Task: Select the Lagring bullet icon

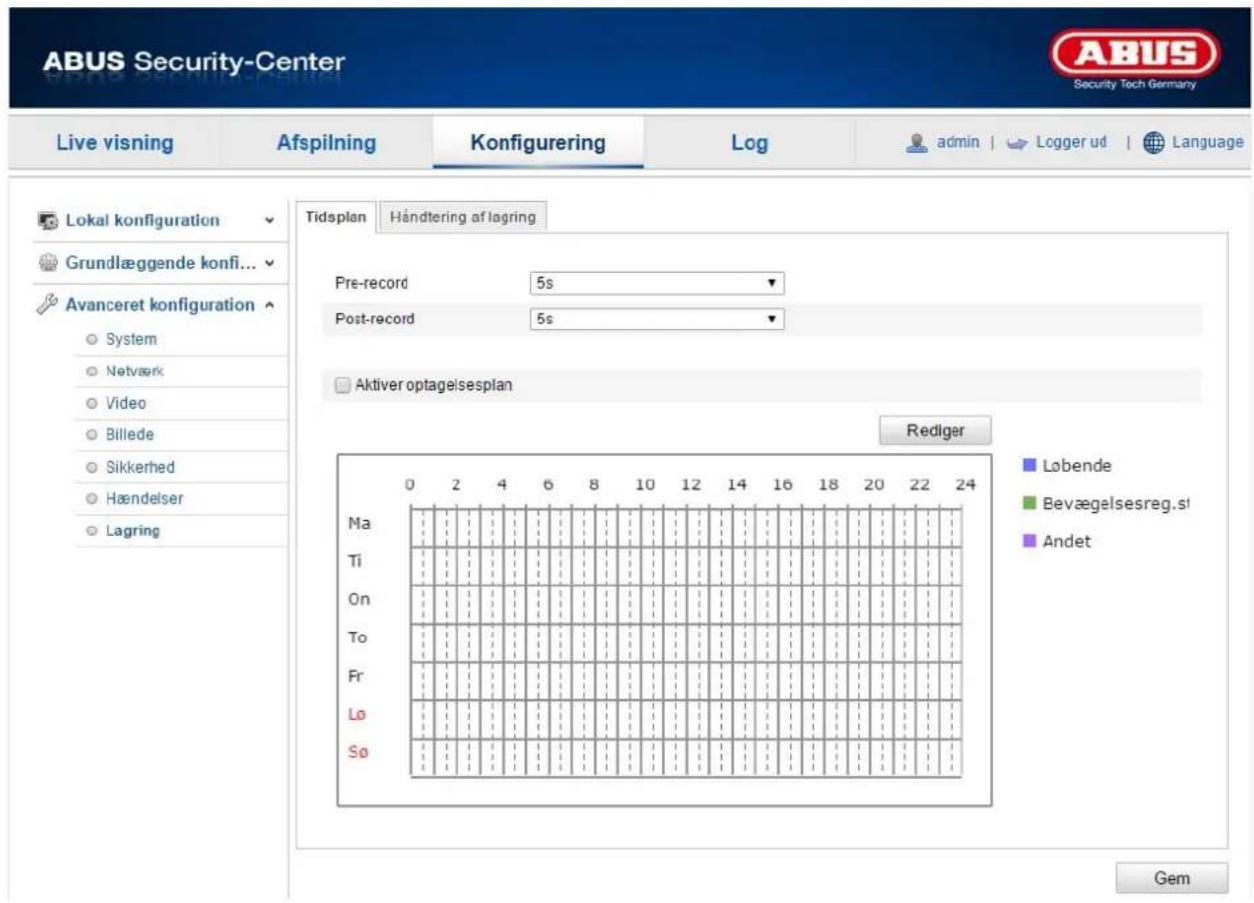Action: pos(92,530)
